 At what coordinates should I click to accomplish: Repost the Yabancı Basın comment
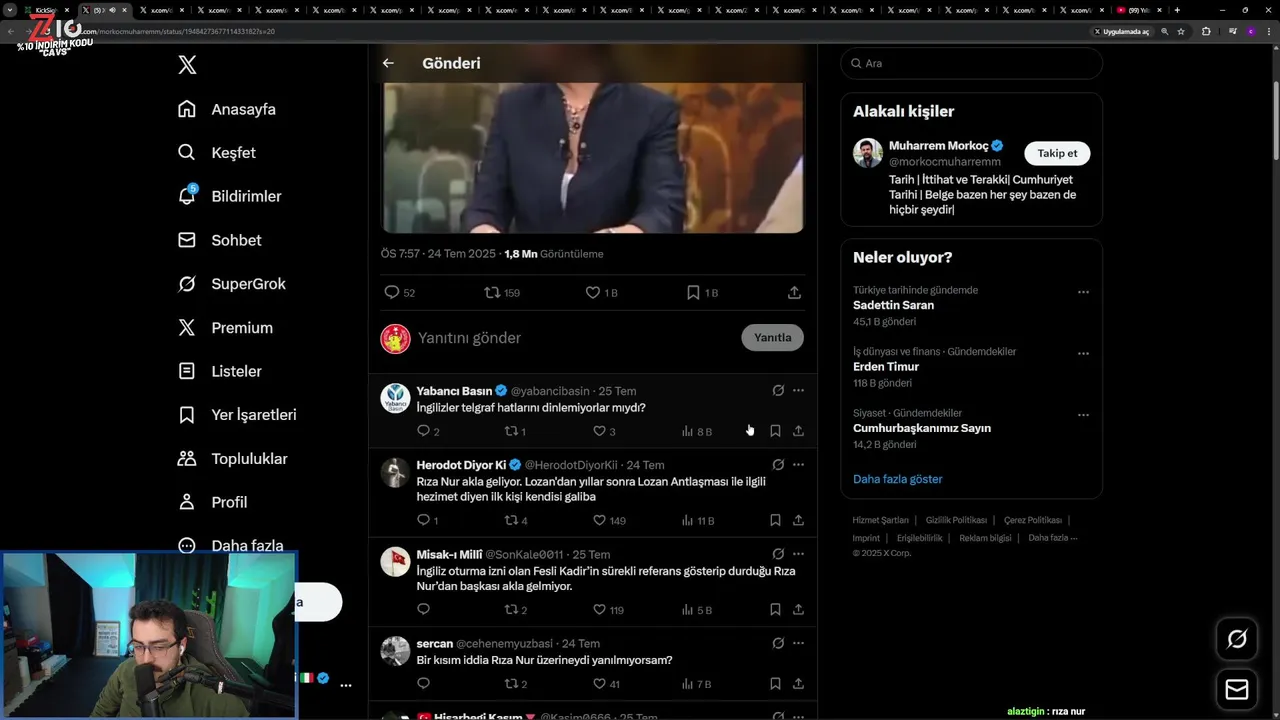(x=515, y=431)
